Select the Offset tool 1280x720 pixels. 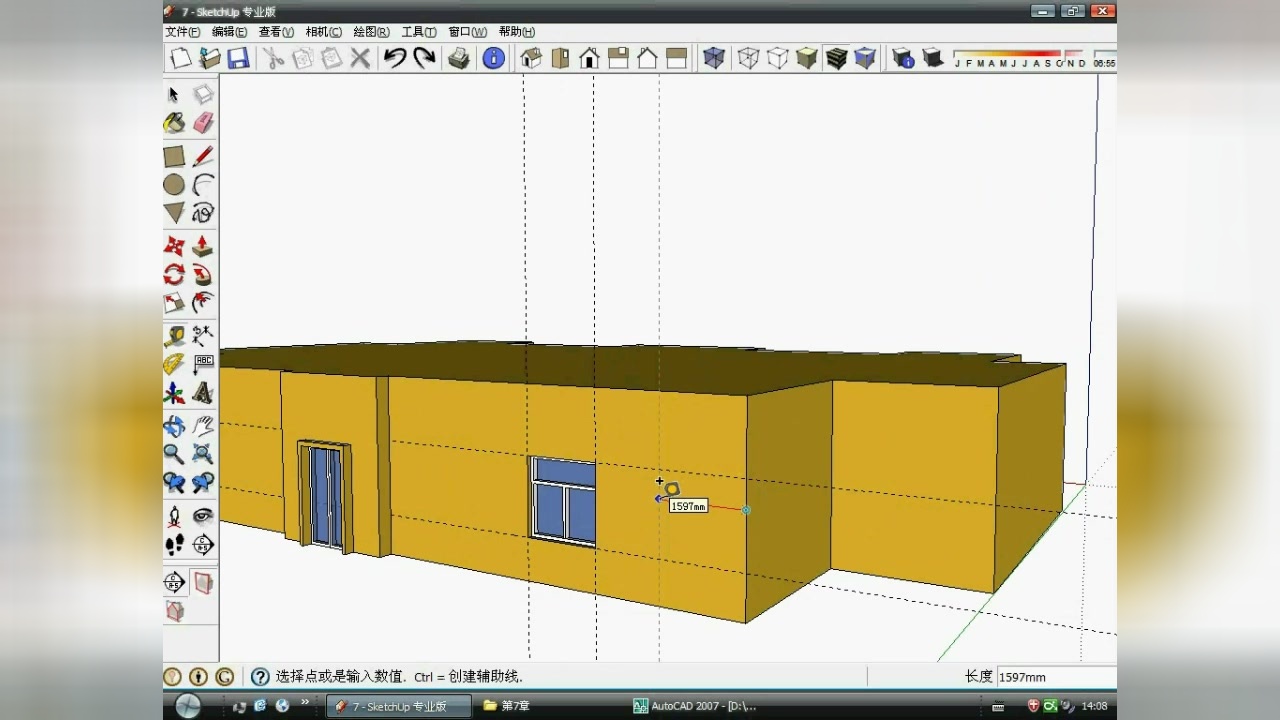pyautogui.click(x=203, y=303)
